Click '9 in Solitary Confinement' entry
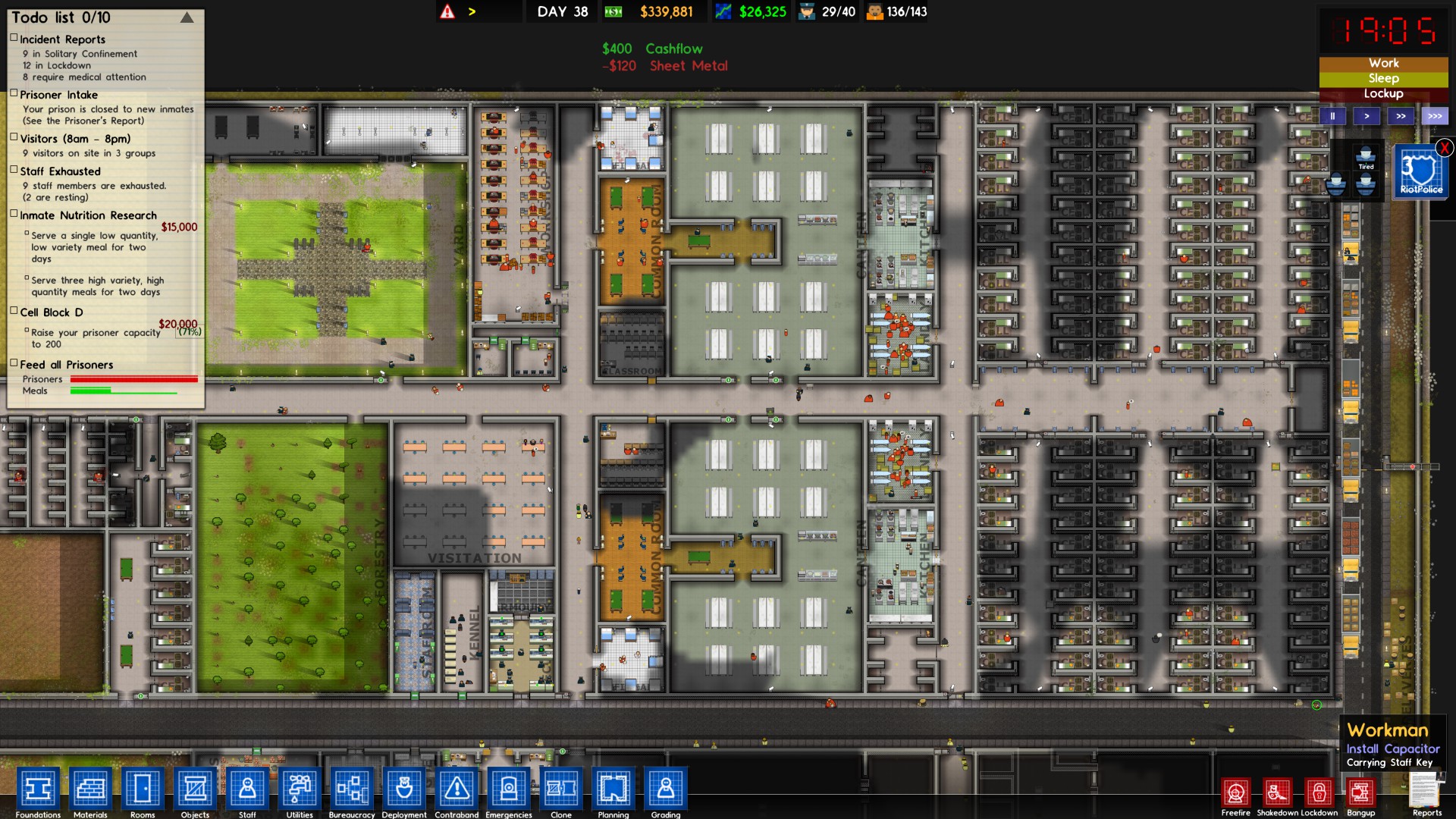 coord(80,54)
